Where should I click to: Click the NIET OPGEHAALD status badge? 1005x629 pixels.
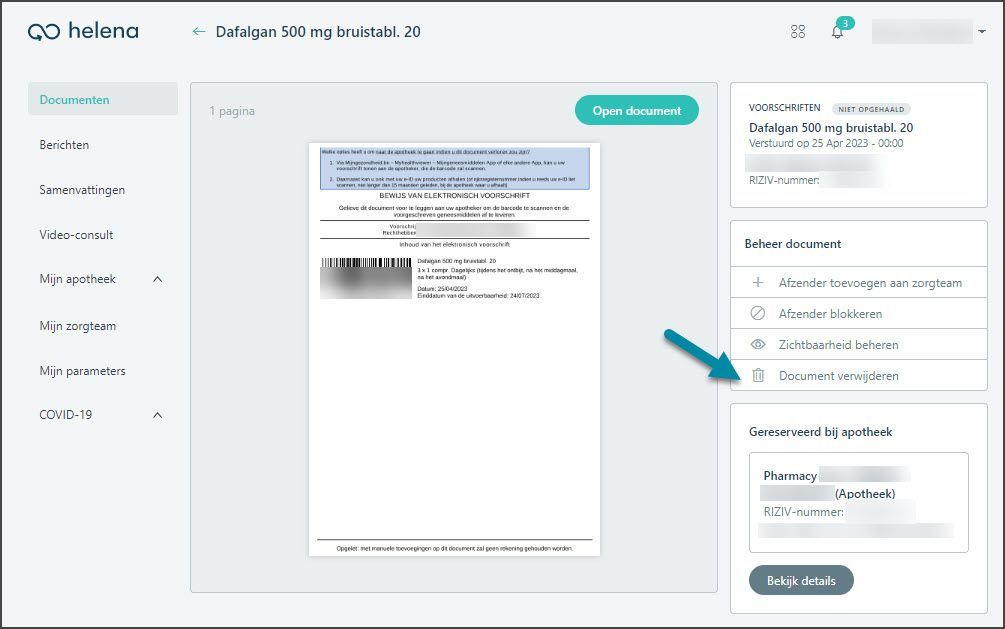871,109
